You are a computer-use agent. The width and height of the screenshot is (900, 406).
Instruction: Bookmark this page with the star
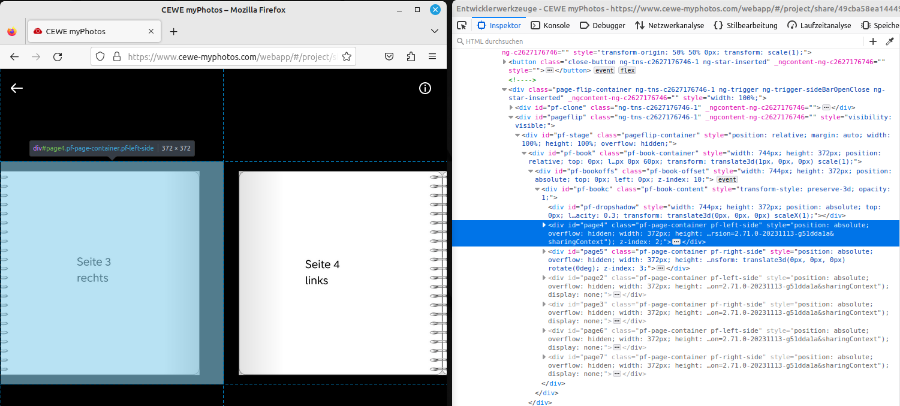(x=347, y=57)
